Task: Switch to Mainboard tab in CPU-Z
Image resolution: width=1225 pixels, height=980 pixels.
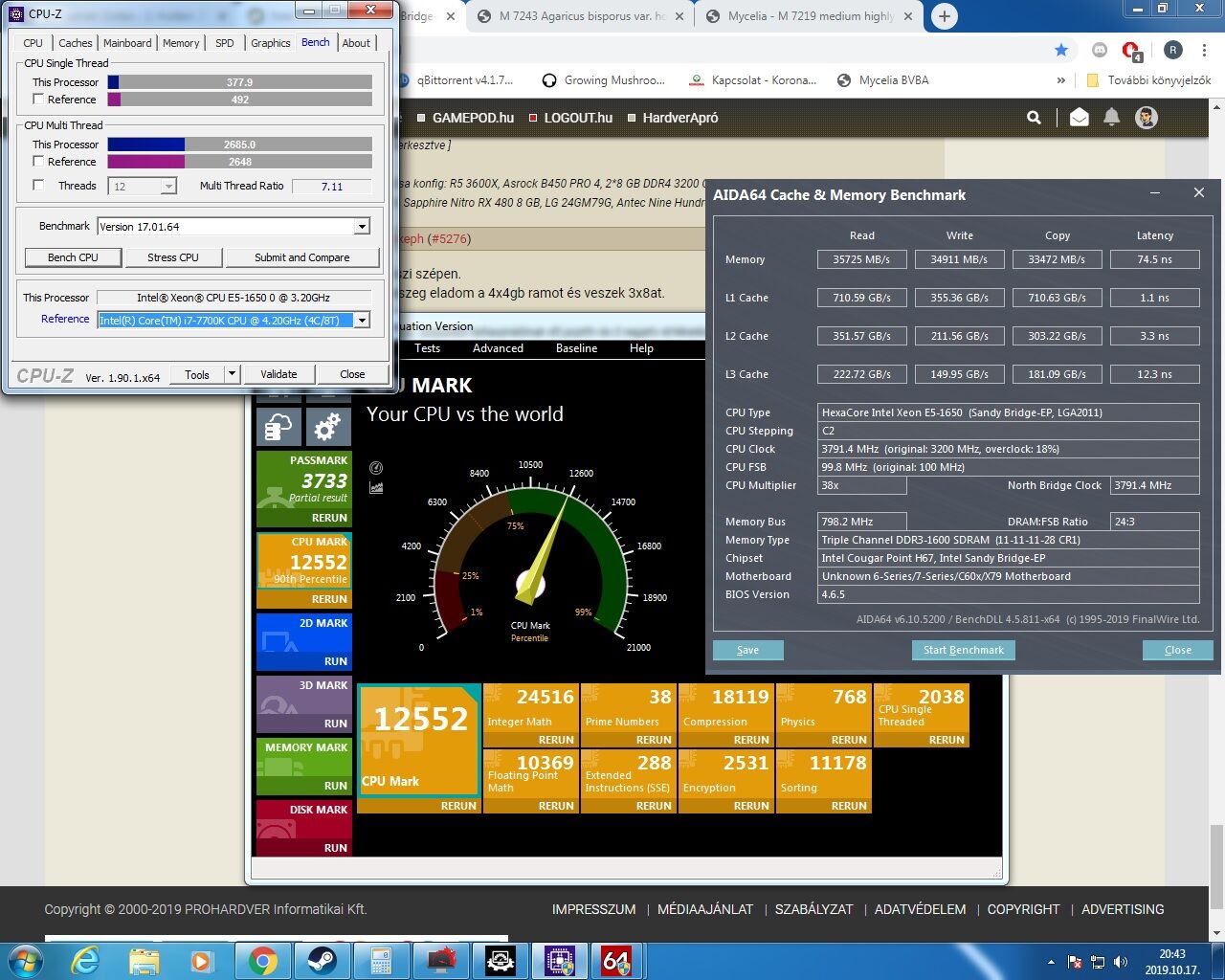Action: tap(127, 43)
